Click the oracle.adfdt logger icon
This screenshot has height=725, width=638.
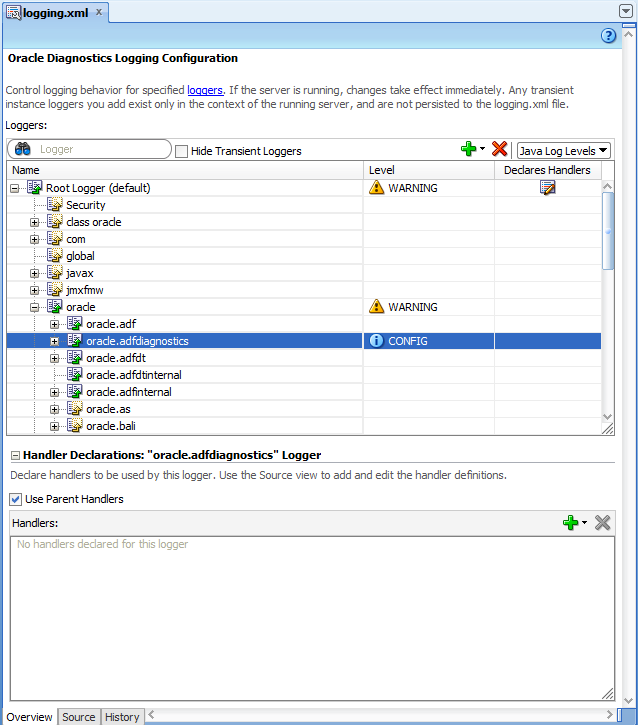click(74, 357)
